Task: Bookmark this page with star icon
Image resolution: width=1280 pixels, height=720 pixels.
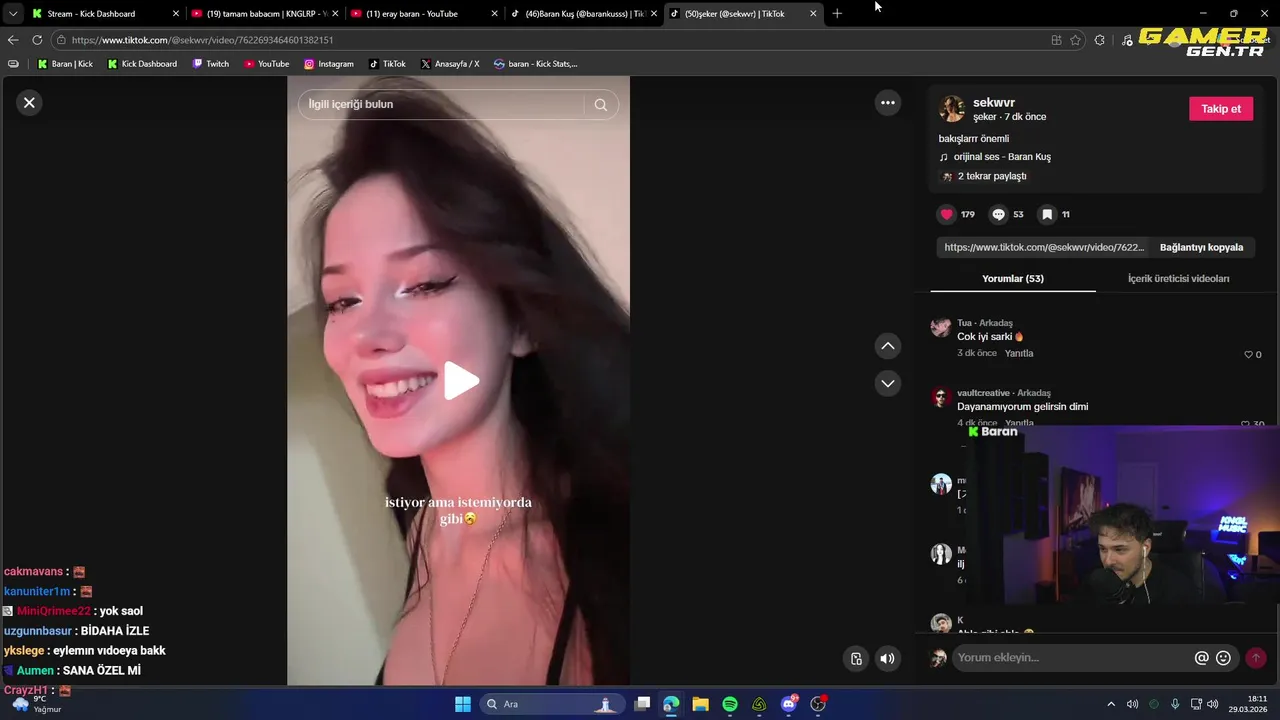Action: (1075, 40)
